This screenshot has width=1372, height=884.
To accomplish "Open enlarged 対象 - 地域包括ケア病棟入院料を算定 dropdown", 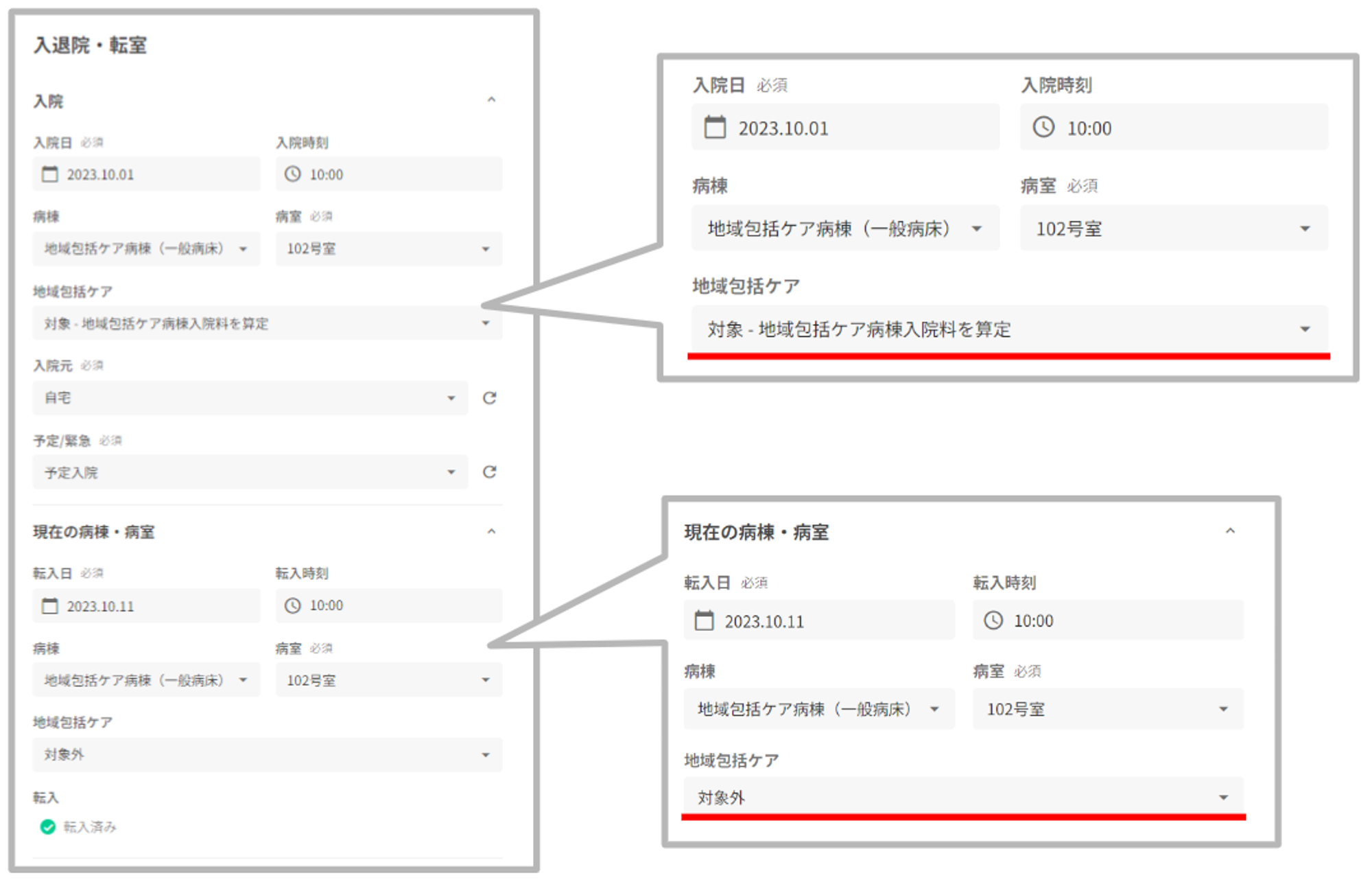I will [1008, 329].
